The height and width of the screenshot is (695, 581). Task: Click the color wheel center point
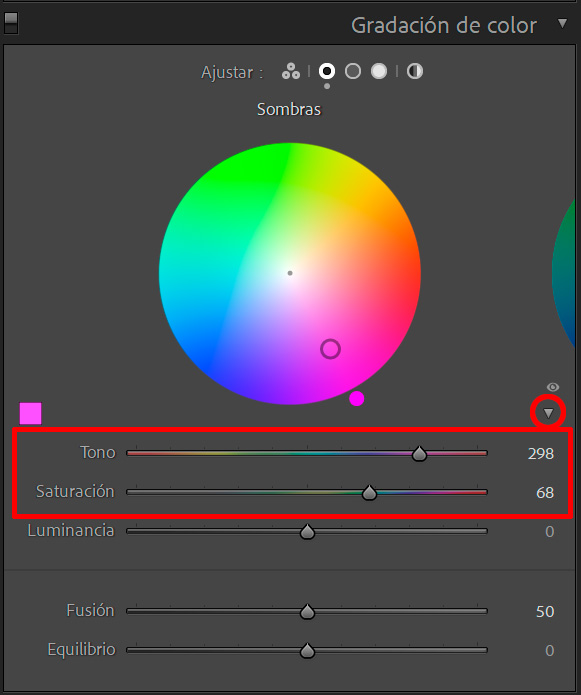click(x=290, y=273)
